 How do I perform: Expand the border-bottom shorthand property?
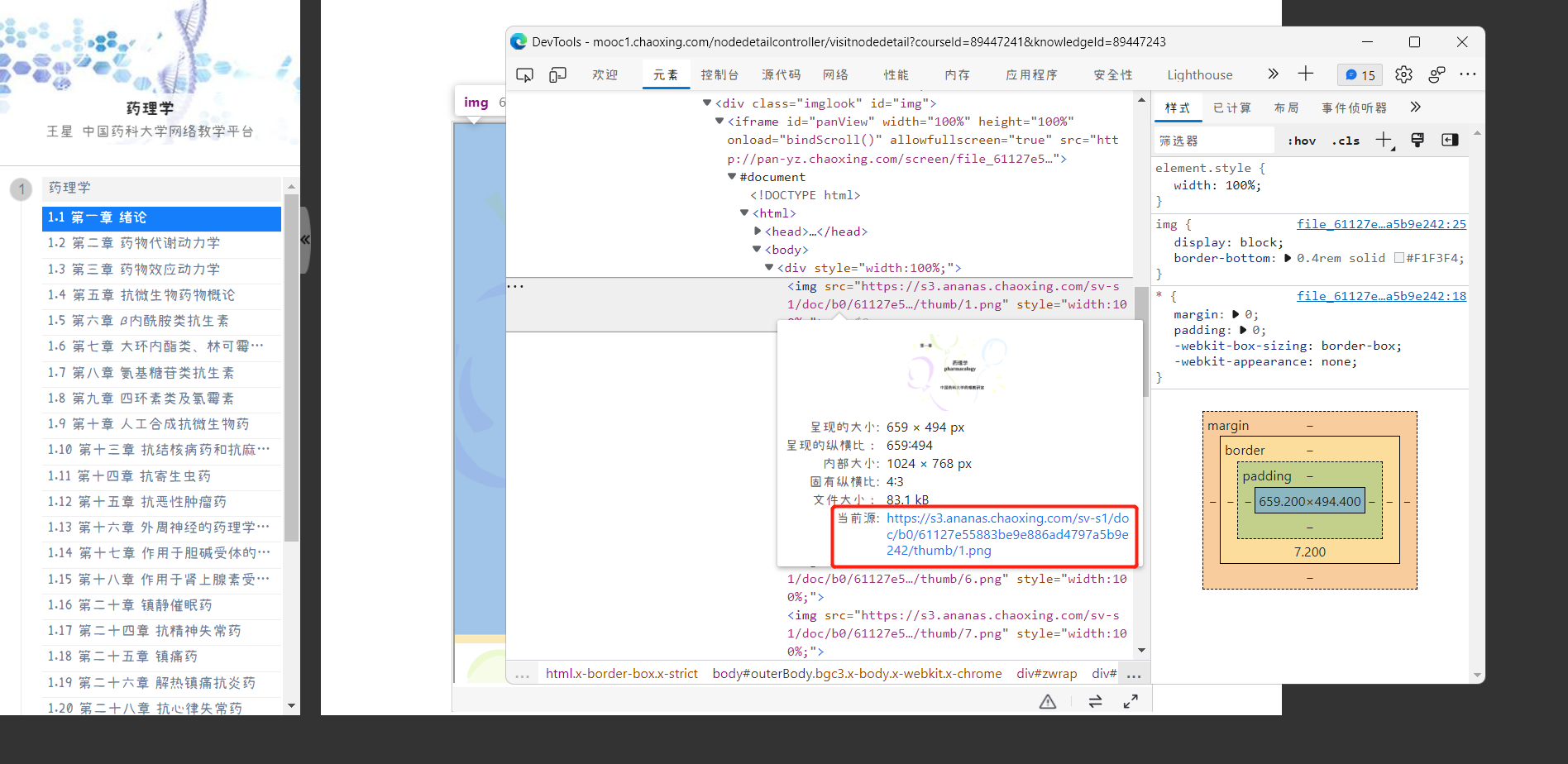coord(1288,258)
